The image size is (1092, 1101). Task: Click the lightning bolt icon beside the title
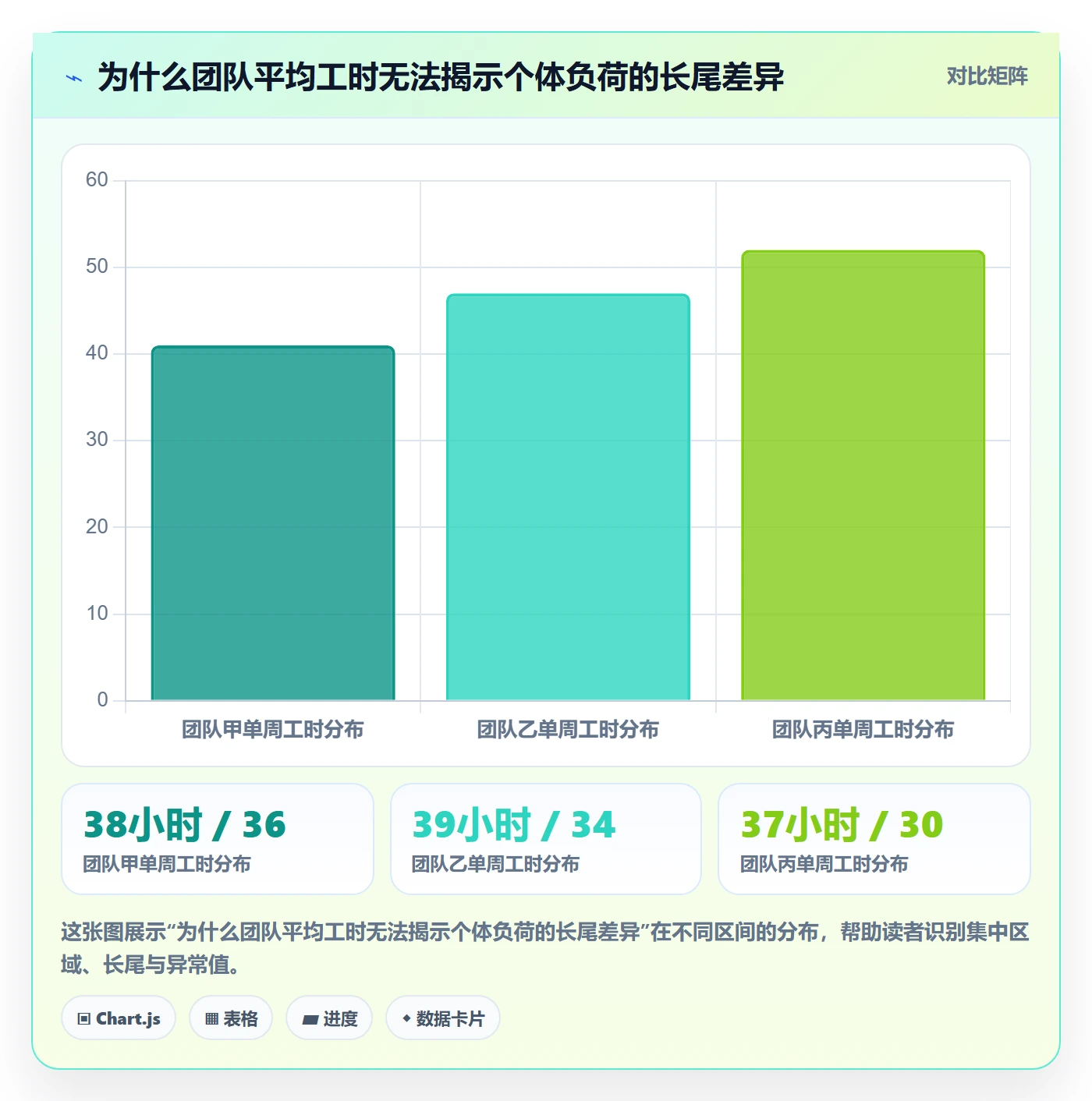click(x=74, y=78)
